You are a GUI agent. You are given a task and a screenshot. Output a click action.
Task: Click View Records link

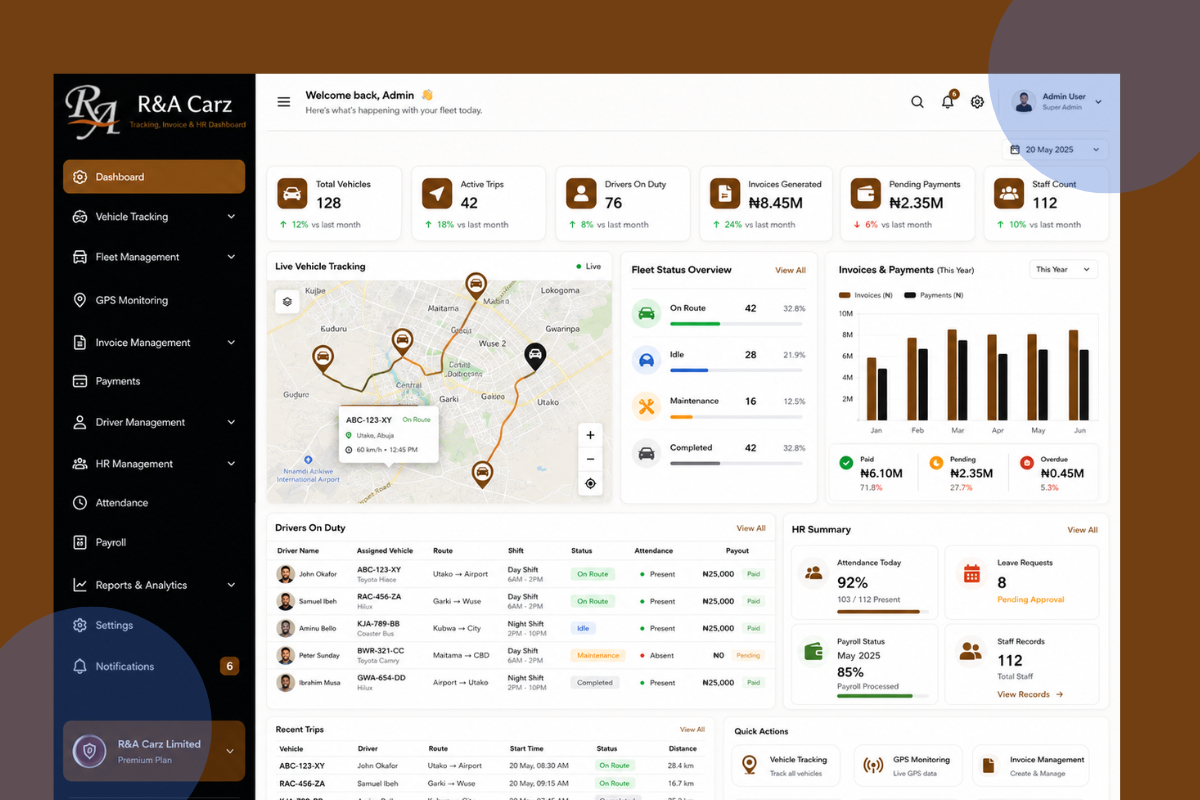[x=1029, y=694]
